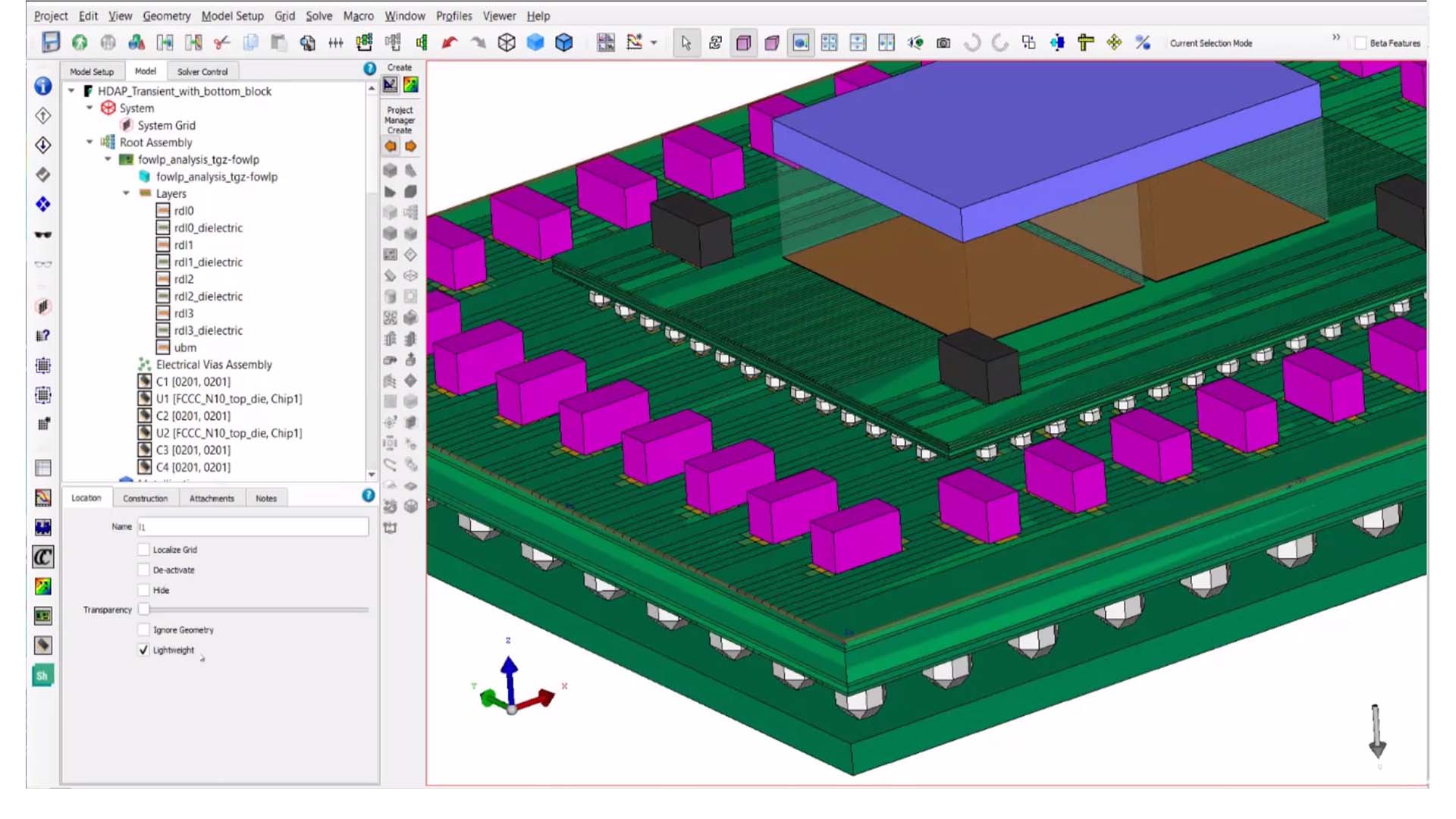Click the camera screenshot icon in toolbar
This screenshot has height=819, width=1456.
pos(943,43)
